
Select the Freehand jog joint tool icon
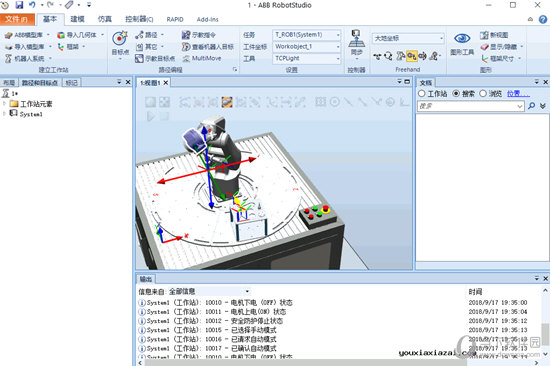(400, 56)
